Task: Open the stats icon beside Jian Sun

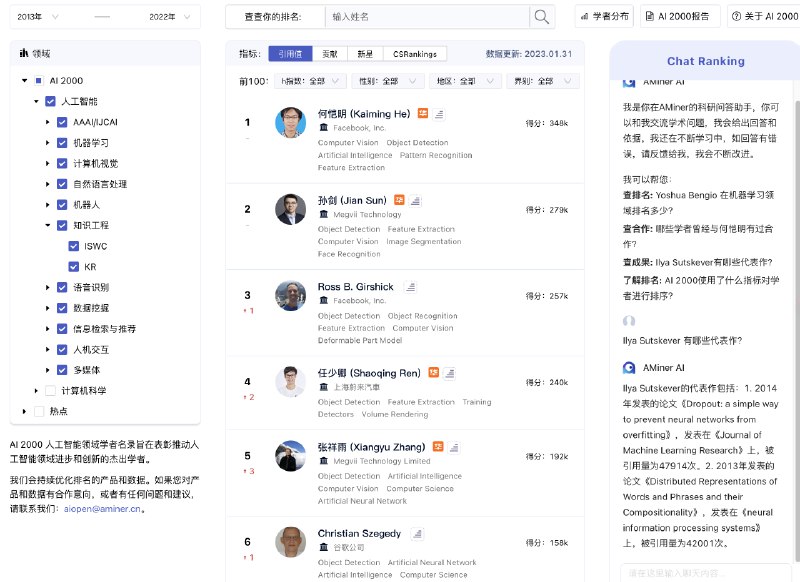Action: [x=416, y=201]
